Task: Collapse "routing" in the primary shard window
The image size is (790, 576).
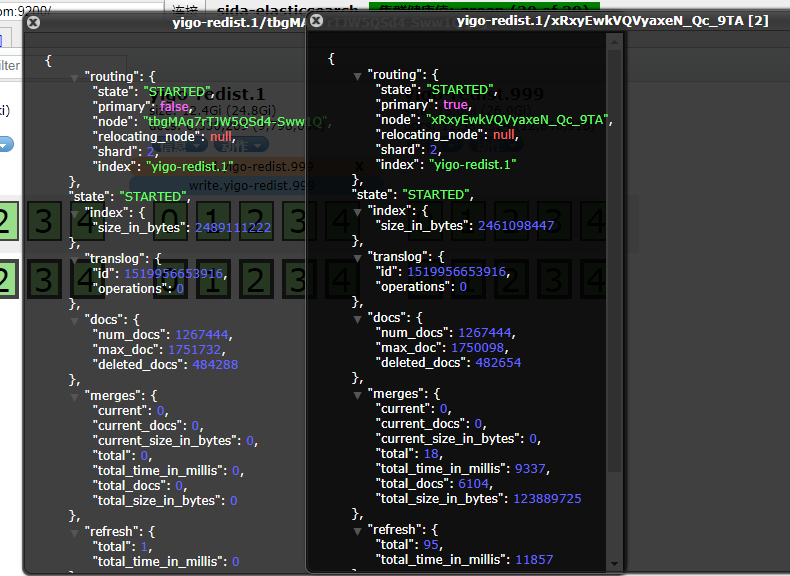Action: point(358,76)
